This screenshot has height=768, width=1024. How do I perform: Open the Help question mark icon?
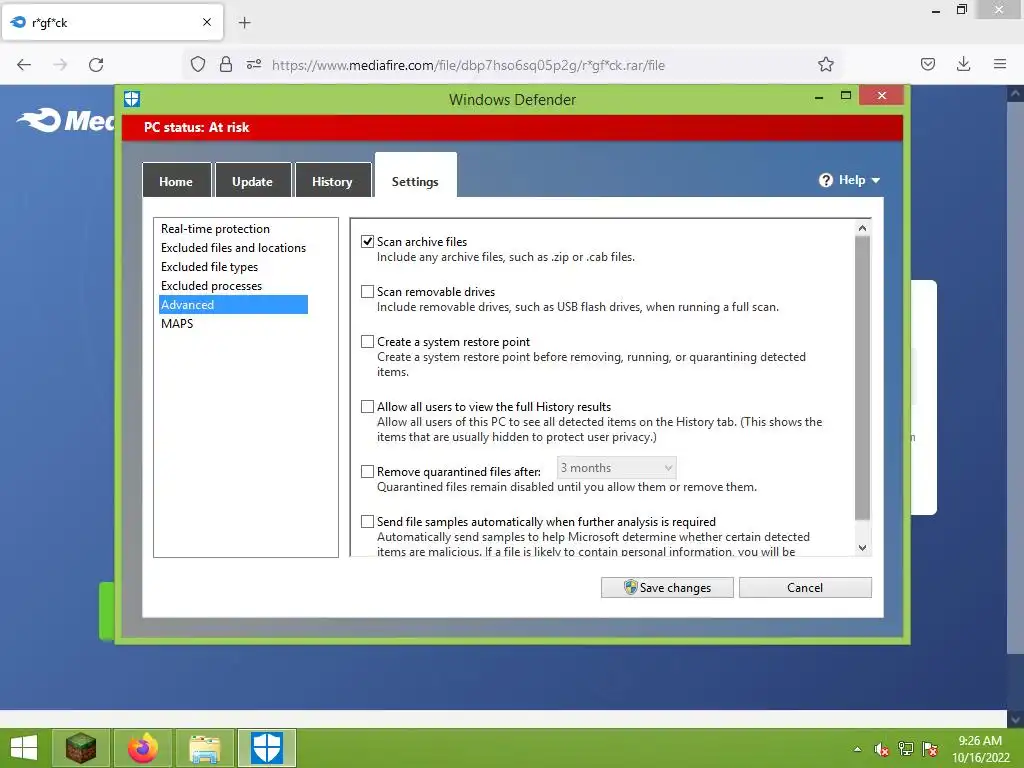point(825,180)
